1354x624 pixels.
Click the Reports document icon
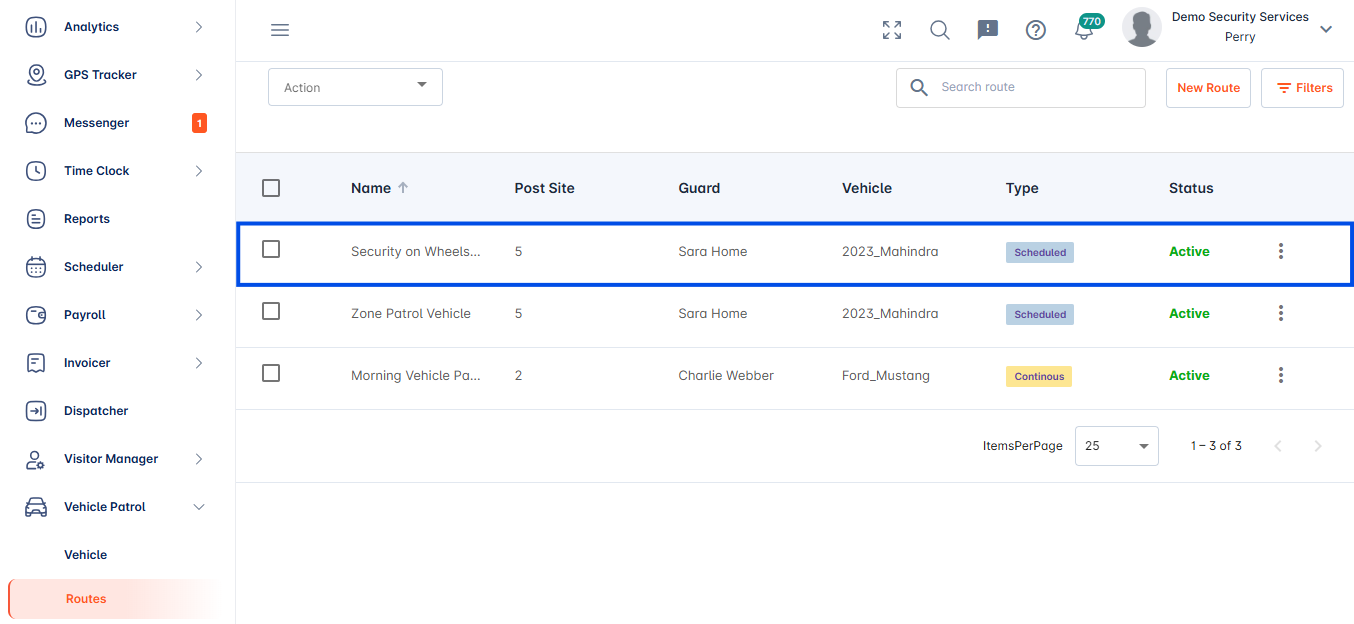pyautogui.click(x=36, y=219)
